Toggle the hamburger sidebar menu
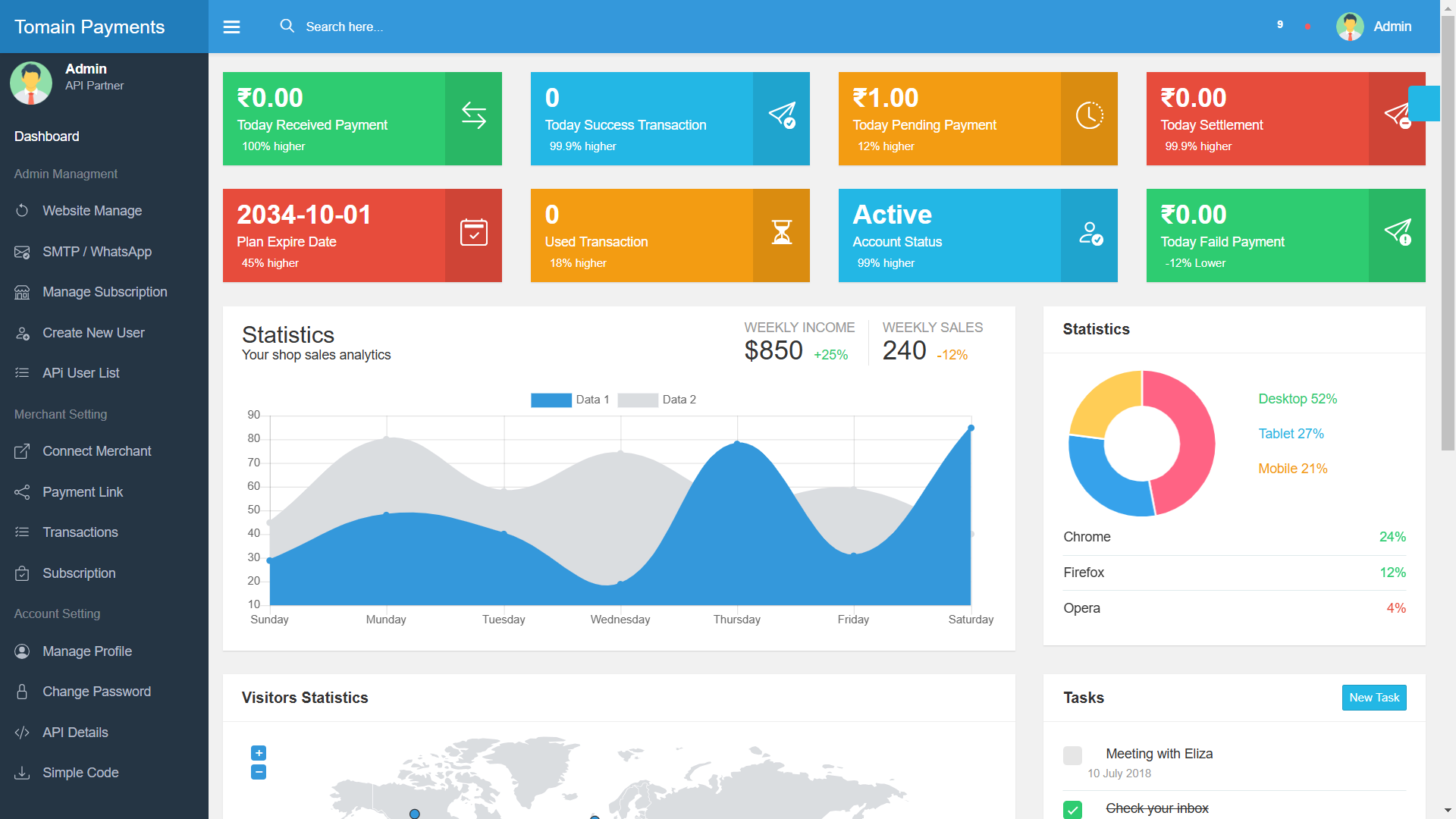The image size is (1456, 819). pyautogui.click(x=231, y=27)
